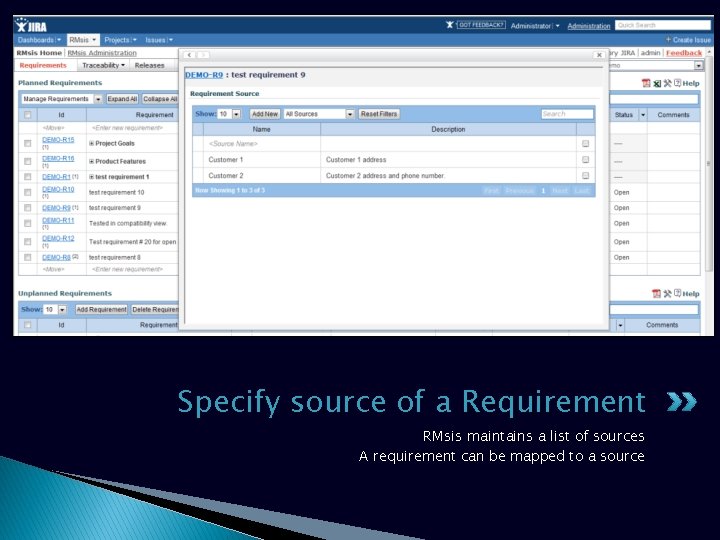The image size is (720, 540).
Task: Open Help icon for Planned Requirements
Action: point(677,83)
